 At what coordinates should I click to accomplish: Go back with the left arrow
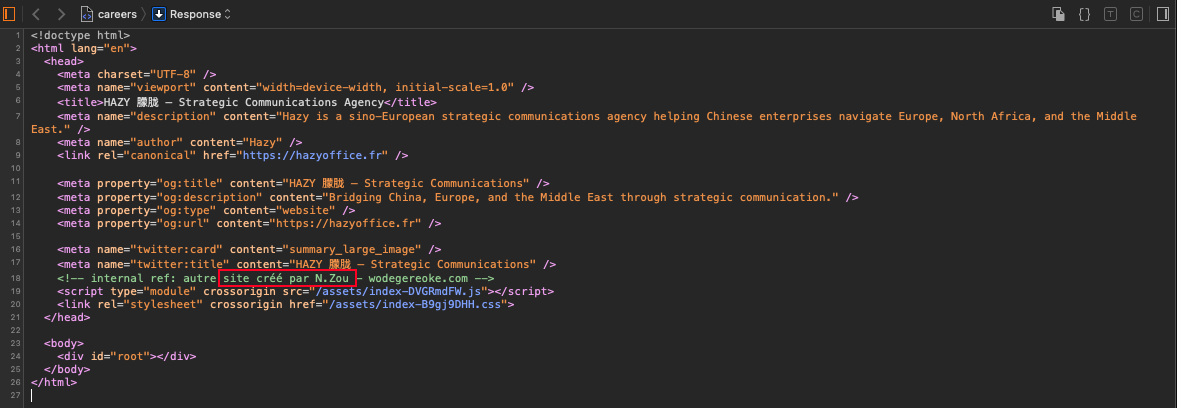click(x=35, y=14)
